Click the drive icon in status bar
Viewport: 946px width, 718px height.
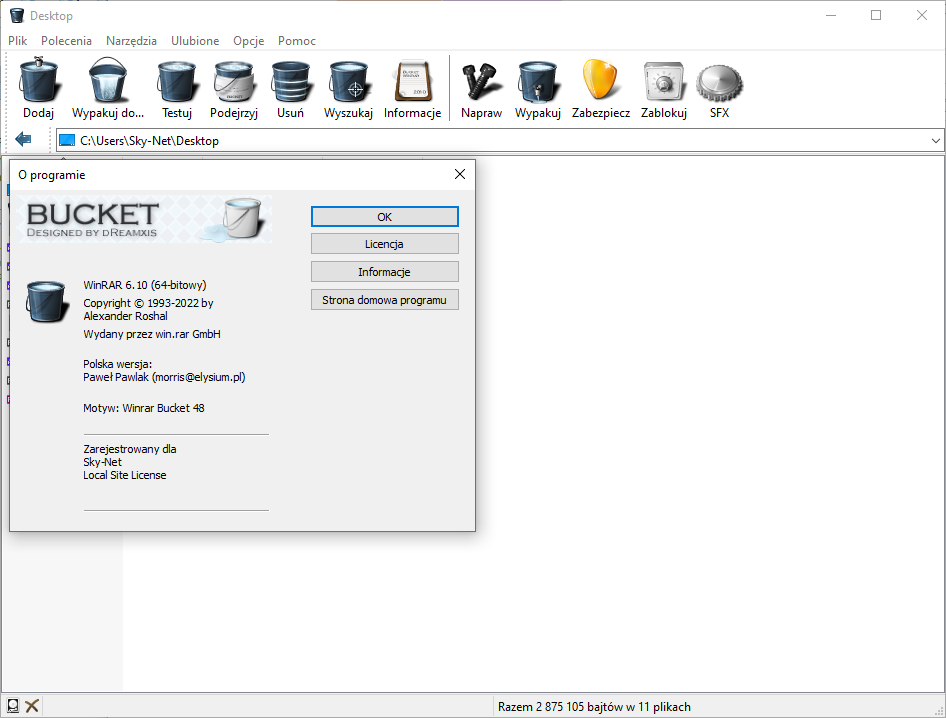click(13, 705)
